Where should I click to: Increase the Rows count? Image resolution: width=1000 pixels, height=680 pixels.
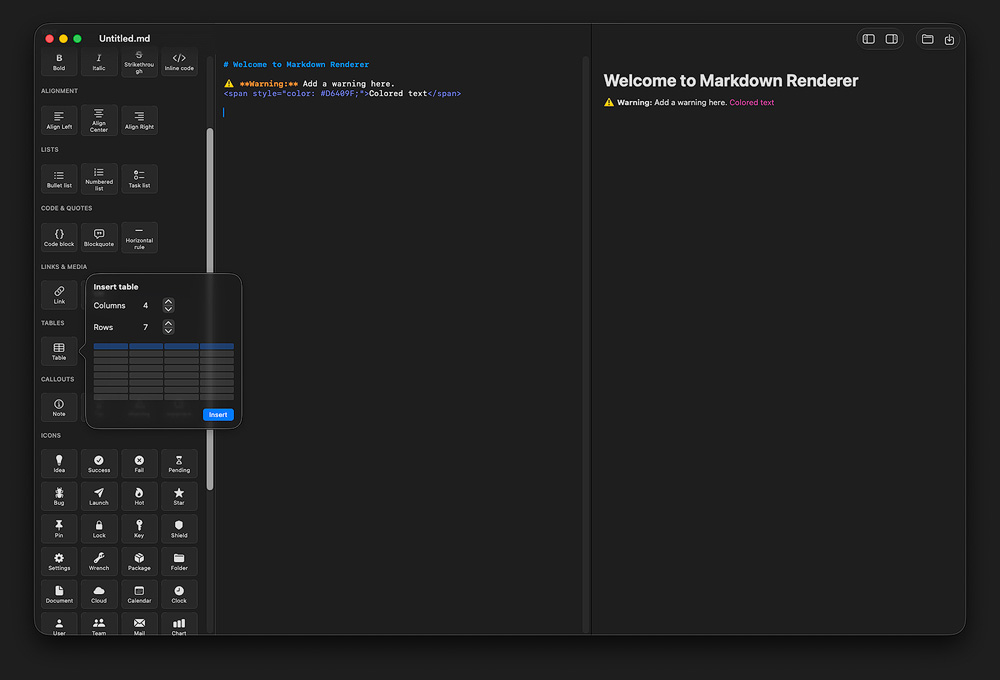click(x=168, y=323)
